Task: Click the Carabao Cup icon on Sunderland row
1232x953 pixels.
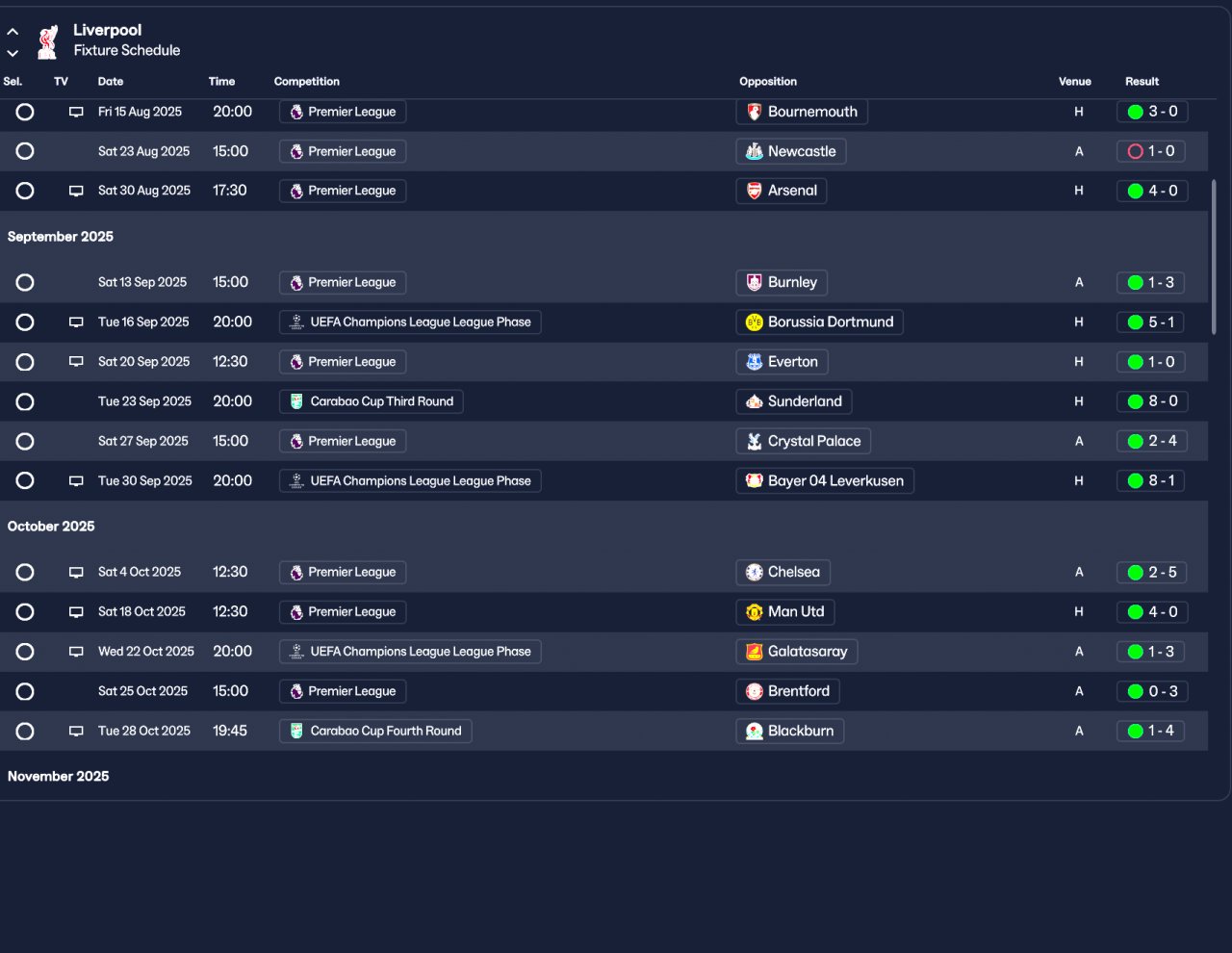Action: (296, 401)
